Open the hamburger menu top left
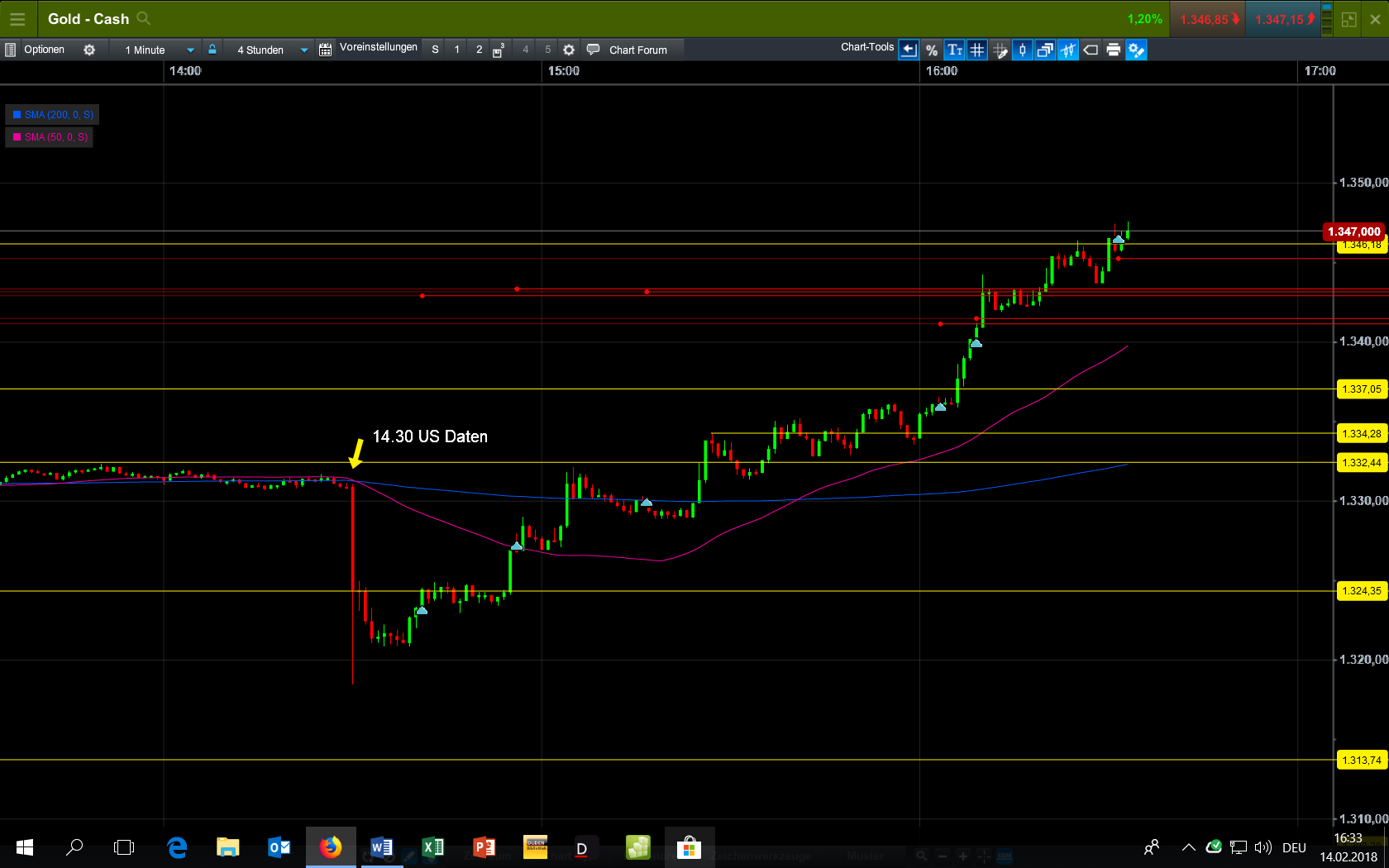 (x=17, y=18)
